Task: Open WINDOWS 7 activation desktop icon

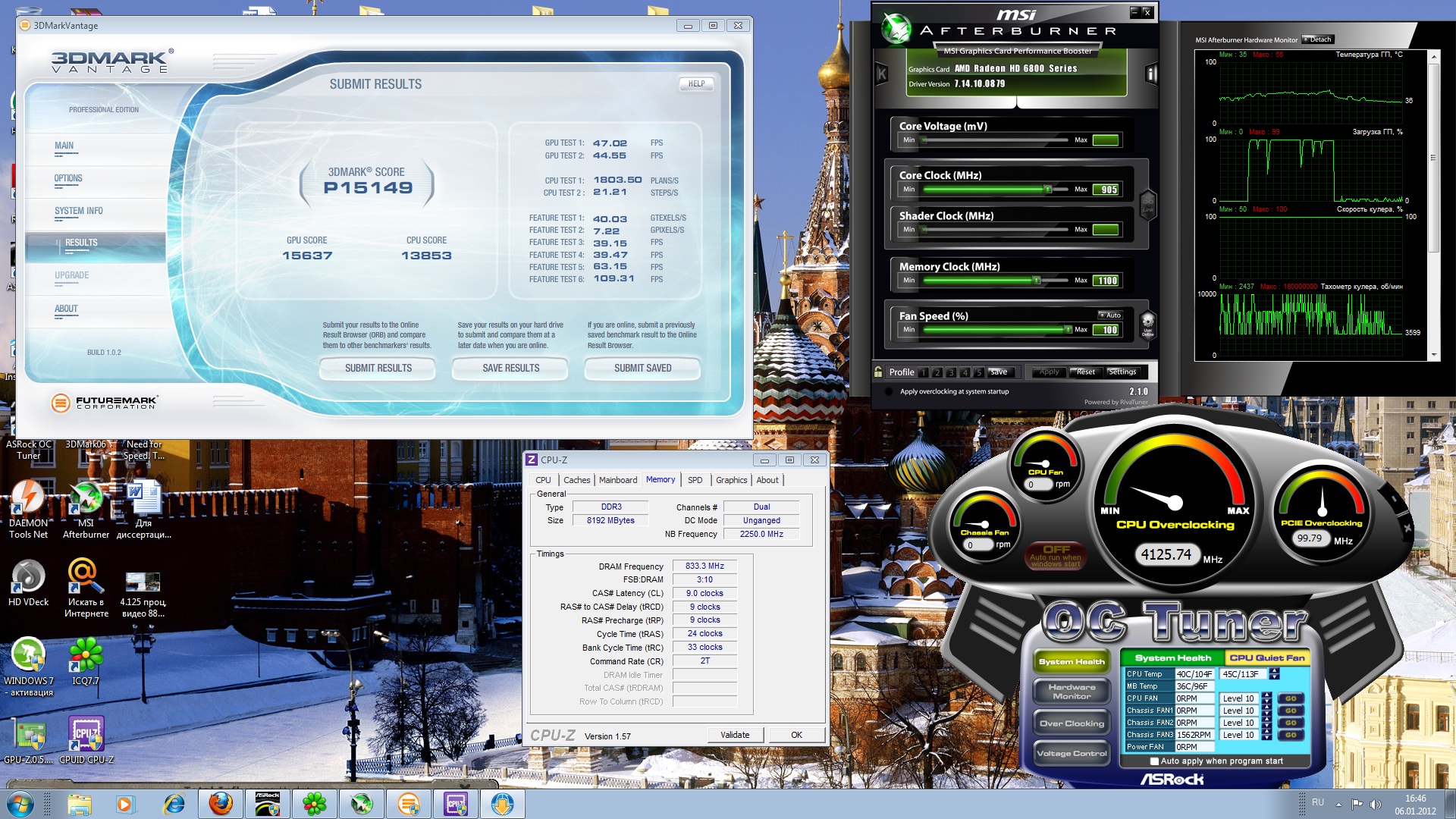Action: coord(28,667)
